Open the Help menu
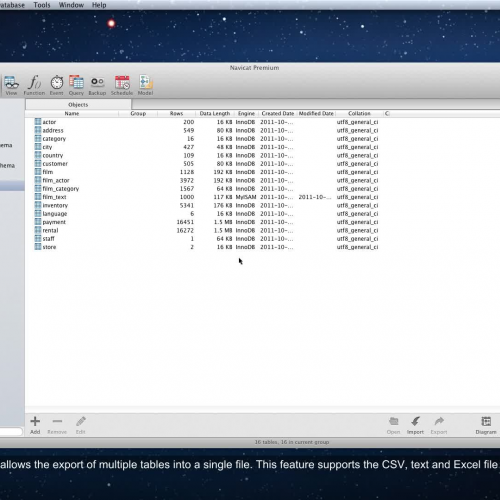 pos(99,5)
